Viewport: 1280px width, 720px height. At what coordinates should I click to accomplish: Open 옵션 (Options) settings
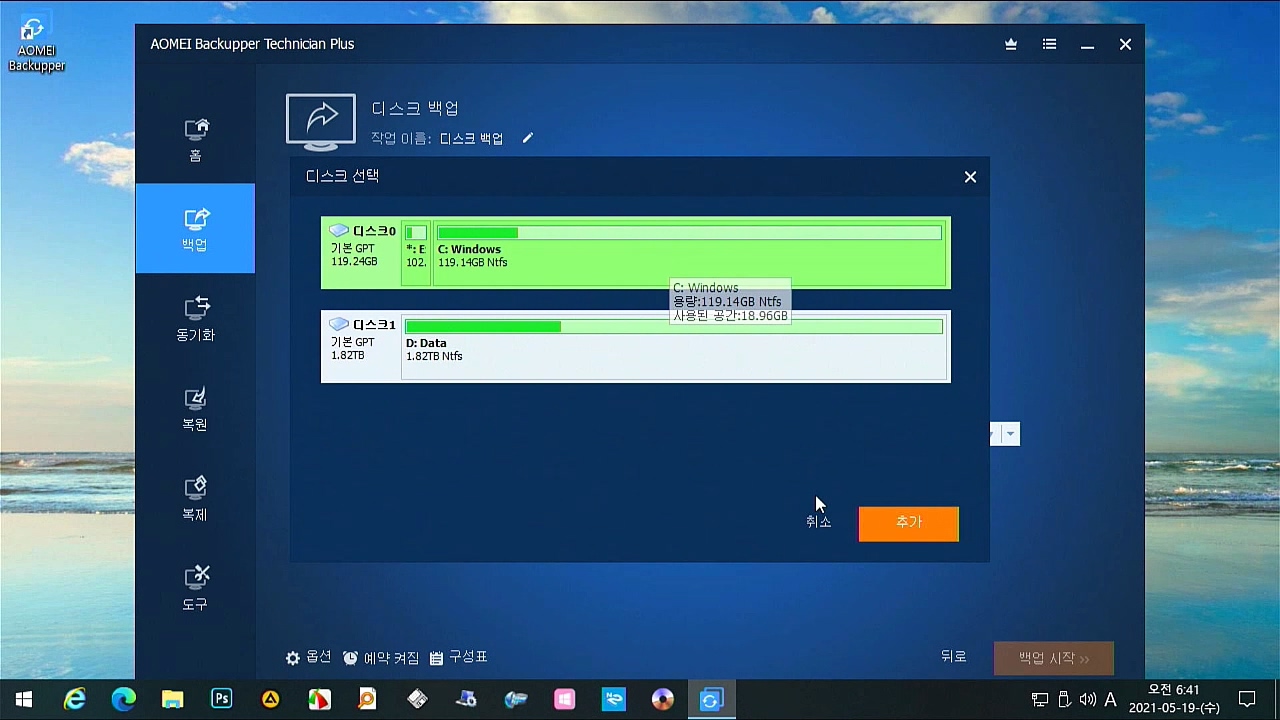308,657
